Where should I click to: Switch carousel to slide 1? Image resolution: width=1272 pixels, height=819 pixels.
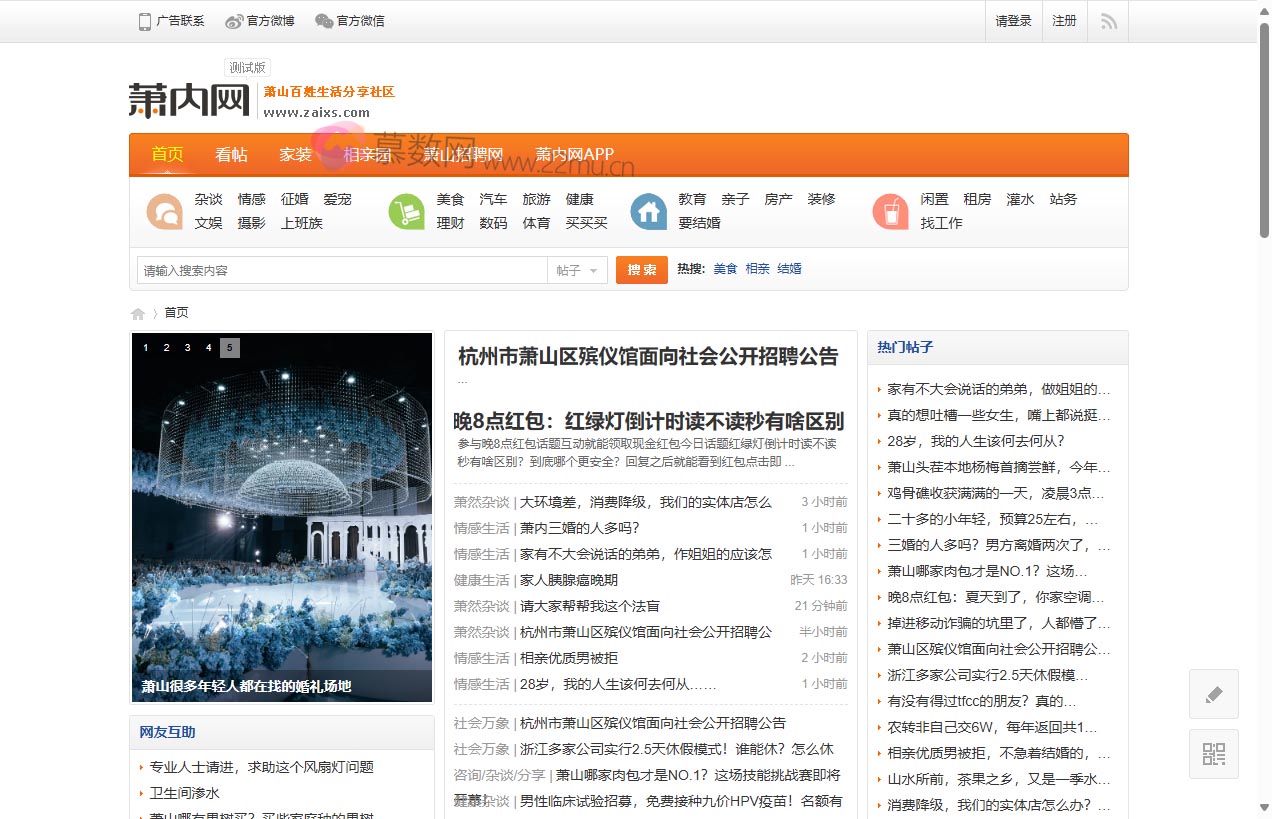point(145,348)
